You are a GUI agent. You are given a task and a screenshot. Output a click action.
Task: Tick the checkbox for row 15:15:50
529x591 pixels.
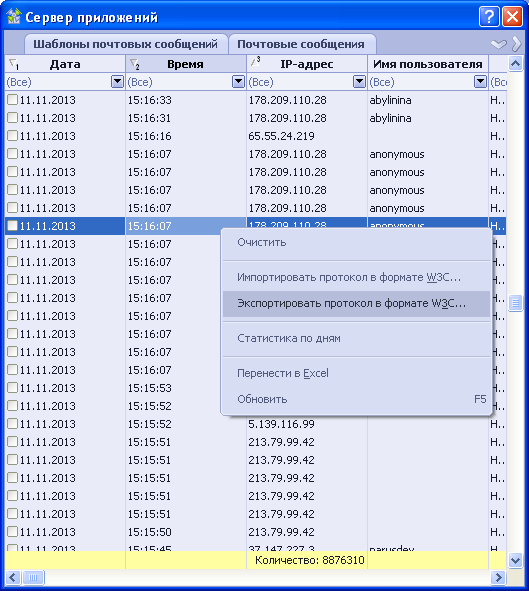tap(12, 531)
